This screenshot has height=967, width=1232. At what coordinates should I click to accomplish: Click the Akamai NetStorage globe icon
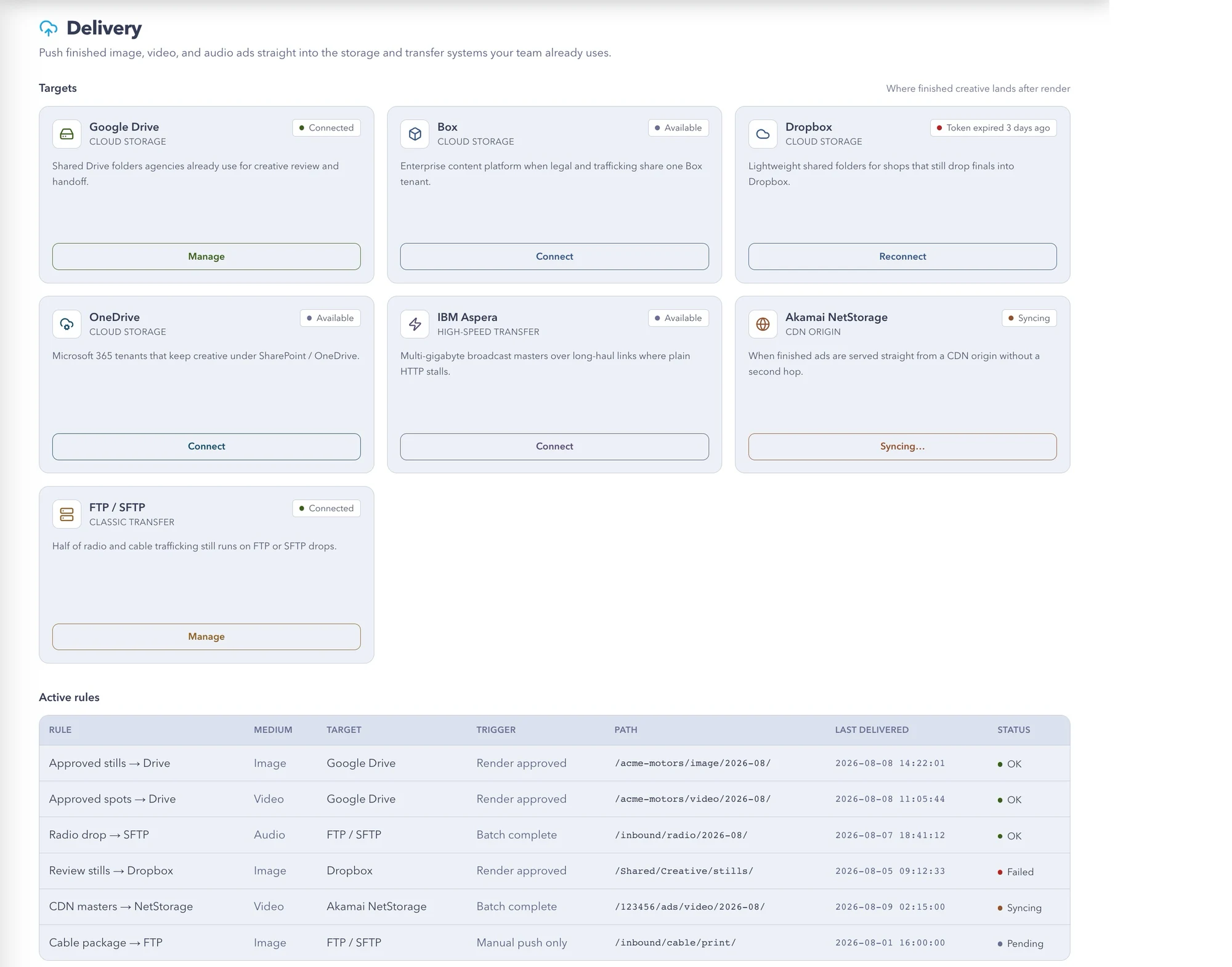point(763,324)
